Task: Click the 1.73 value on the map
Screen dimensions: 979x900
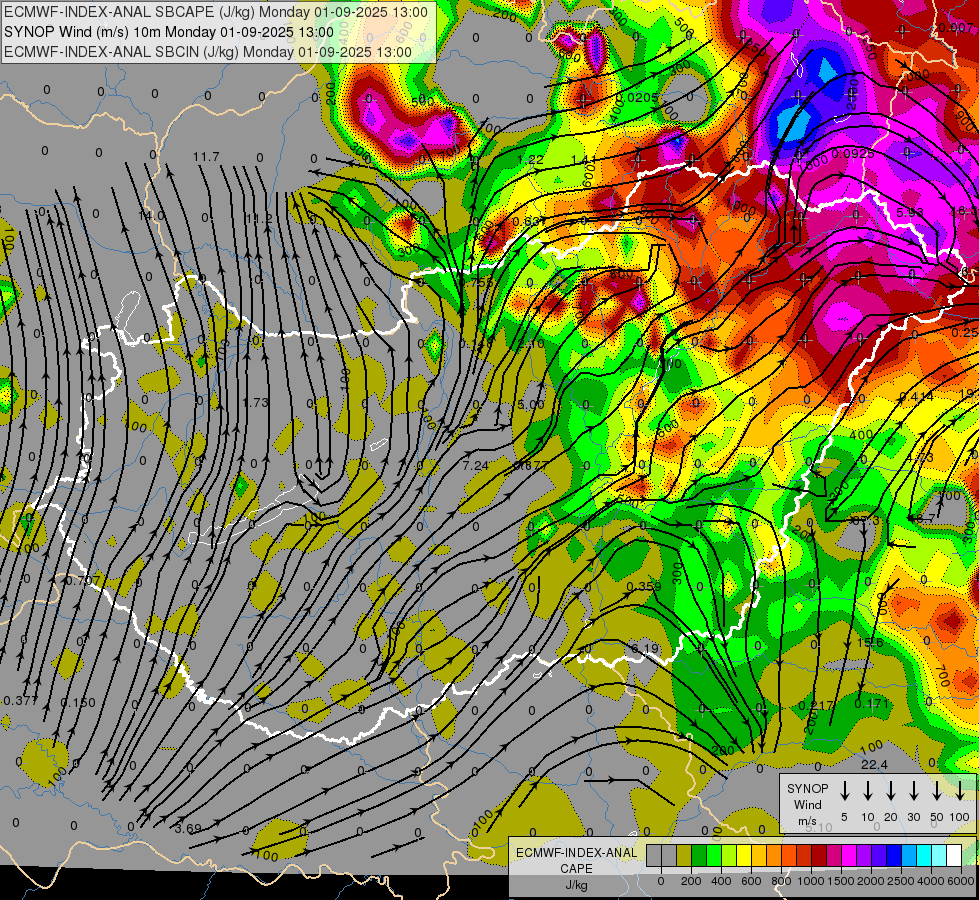Action: [x=255, y=402]
